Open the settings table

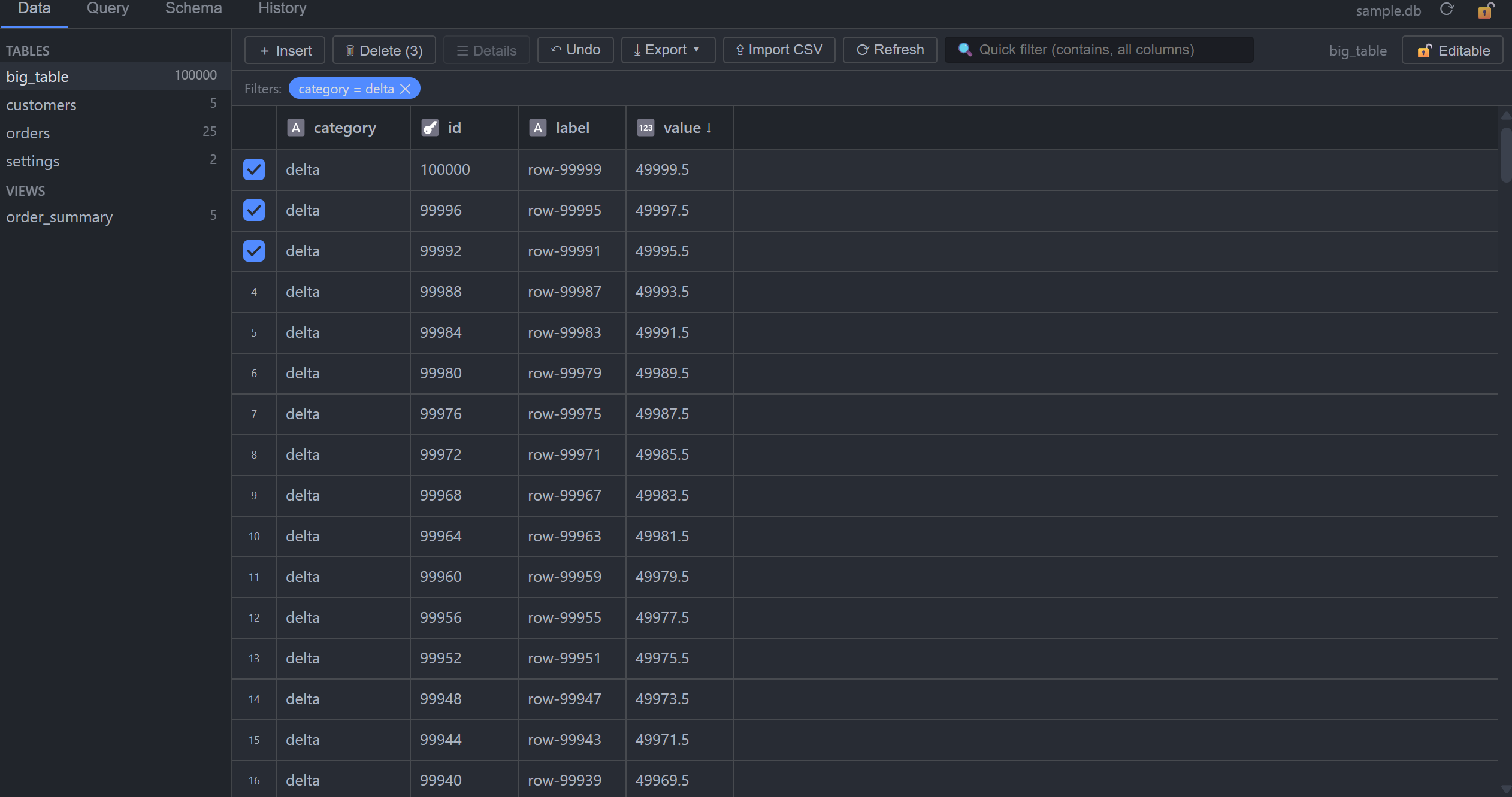[116, 160]
